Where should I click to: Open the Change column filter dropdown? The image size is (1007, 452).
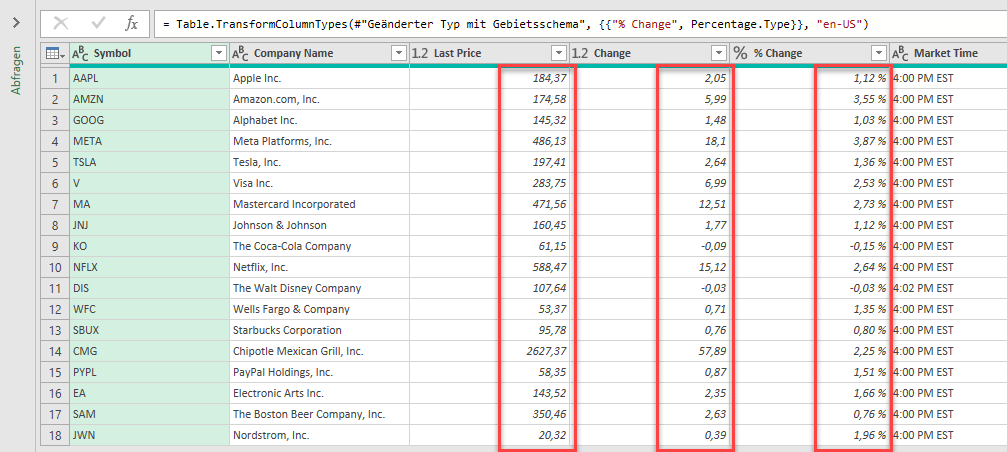coord(718,53)
